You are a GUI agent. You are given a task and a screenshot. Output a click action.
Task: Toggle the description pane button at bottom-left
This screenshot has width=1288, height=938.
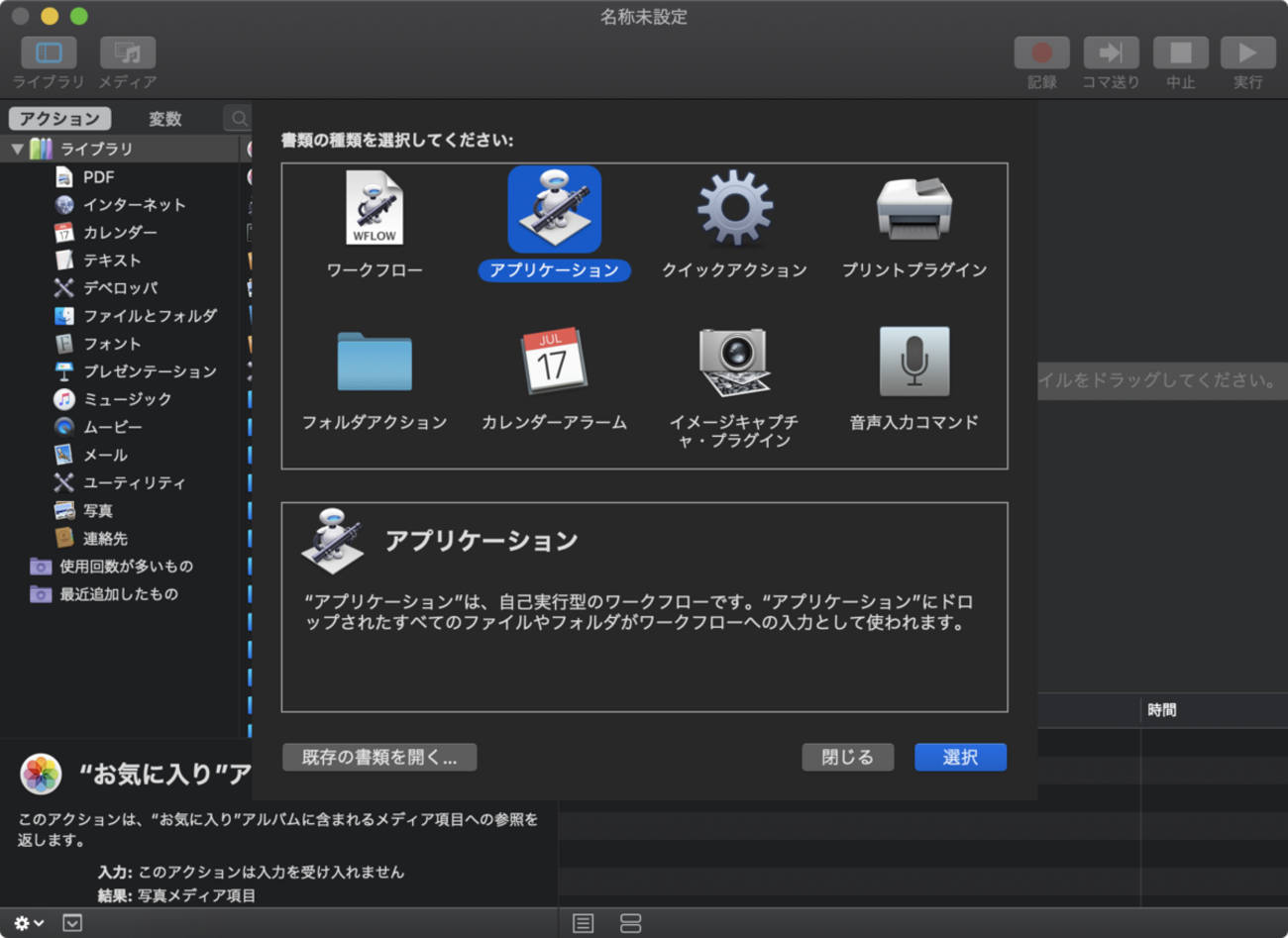tap(72, 923)
